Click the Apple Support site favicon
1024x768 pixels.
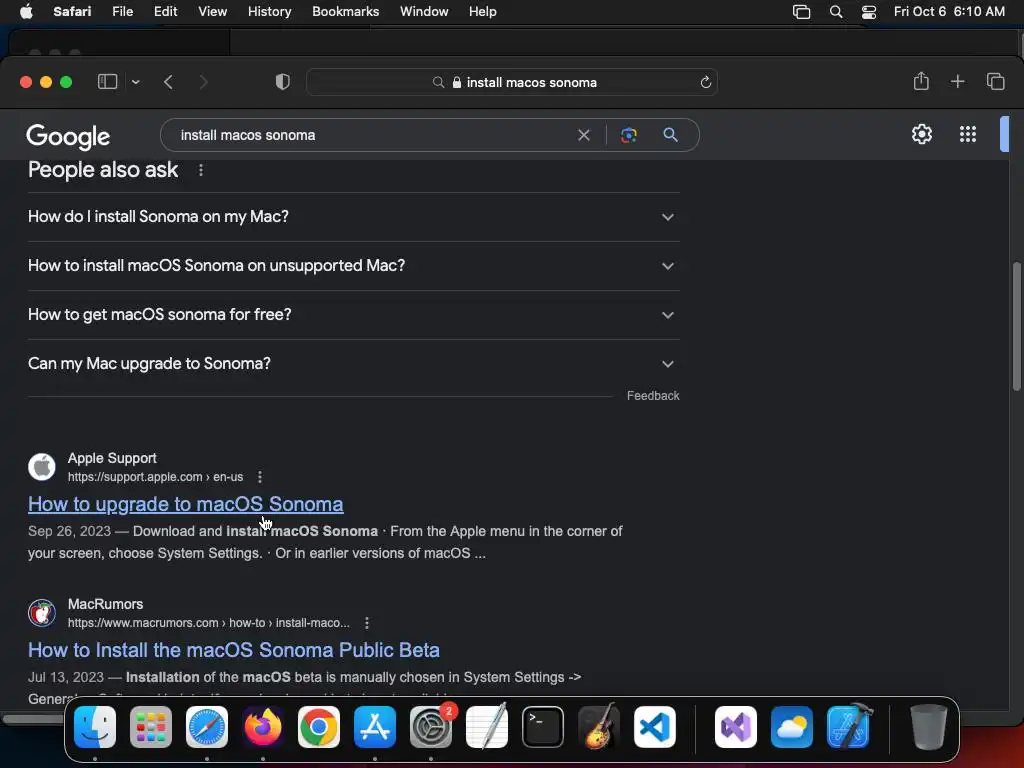42,467
